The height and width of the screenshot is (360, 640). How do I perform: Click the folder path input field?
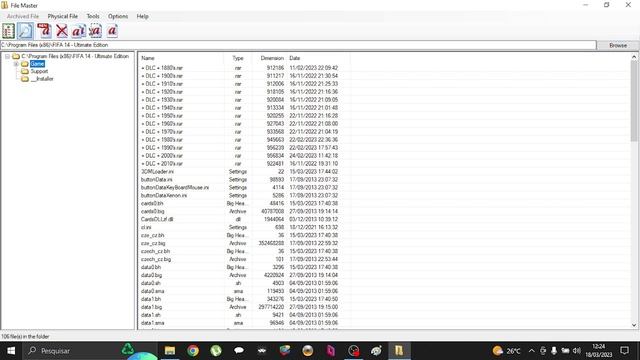pos(298,45)
